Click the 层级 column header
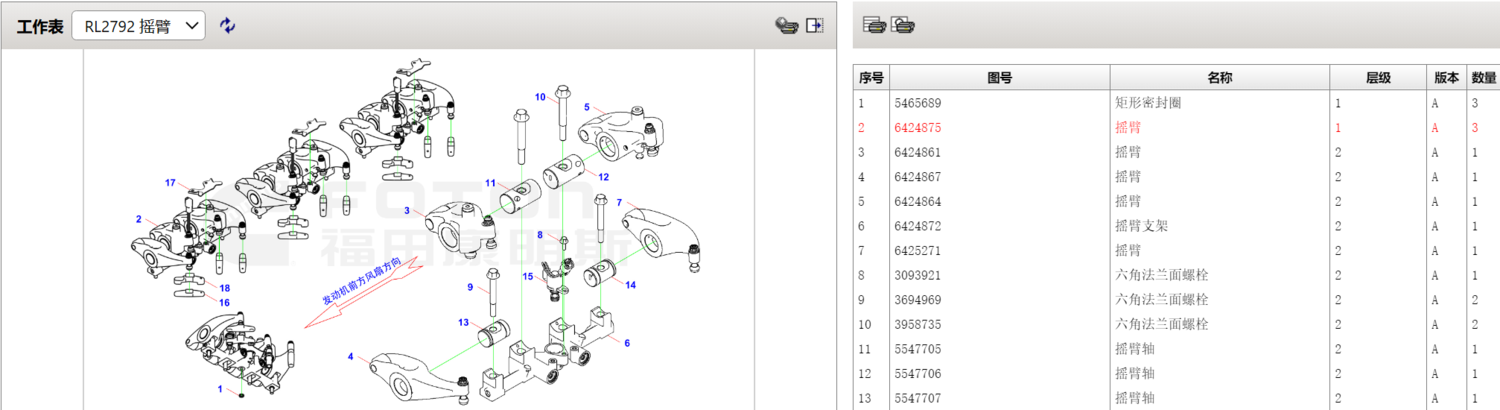This screenshot has height=410, width=1500. (1378, 77)
